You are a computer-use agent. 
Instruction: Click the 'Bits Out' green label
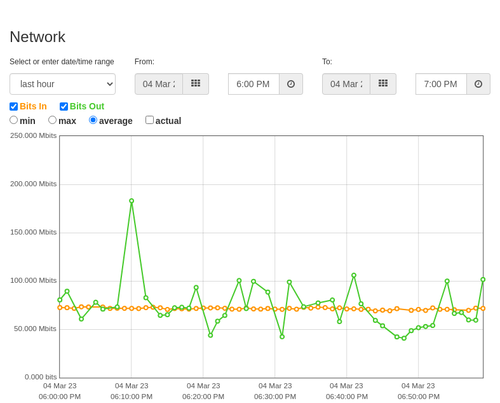tap(87, 106)
